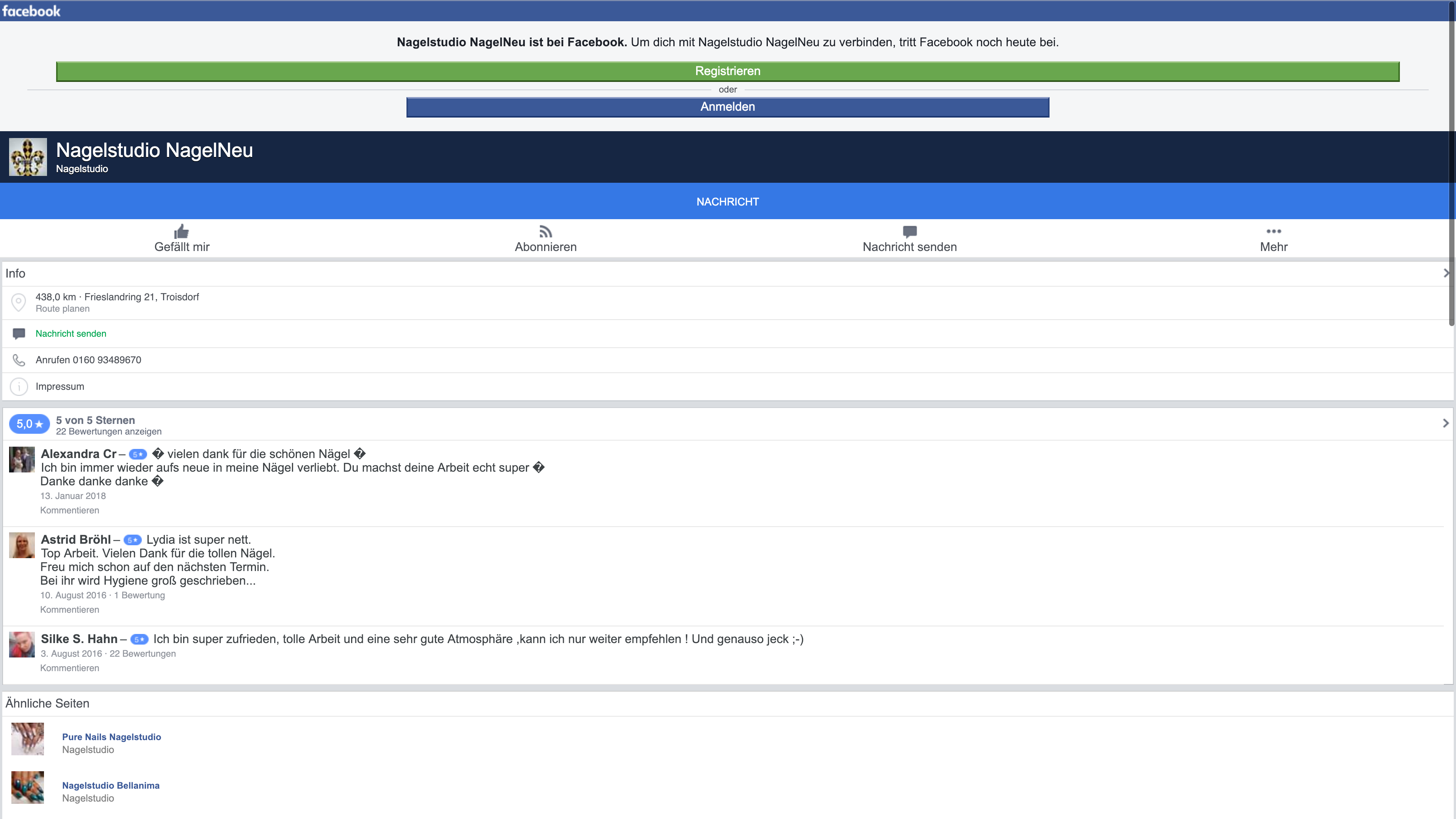The height and width of the screenshot is (819, 1456).
Task: Open the Impressum entry
Action: coord(60,387)
